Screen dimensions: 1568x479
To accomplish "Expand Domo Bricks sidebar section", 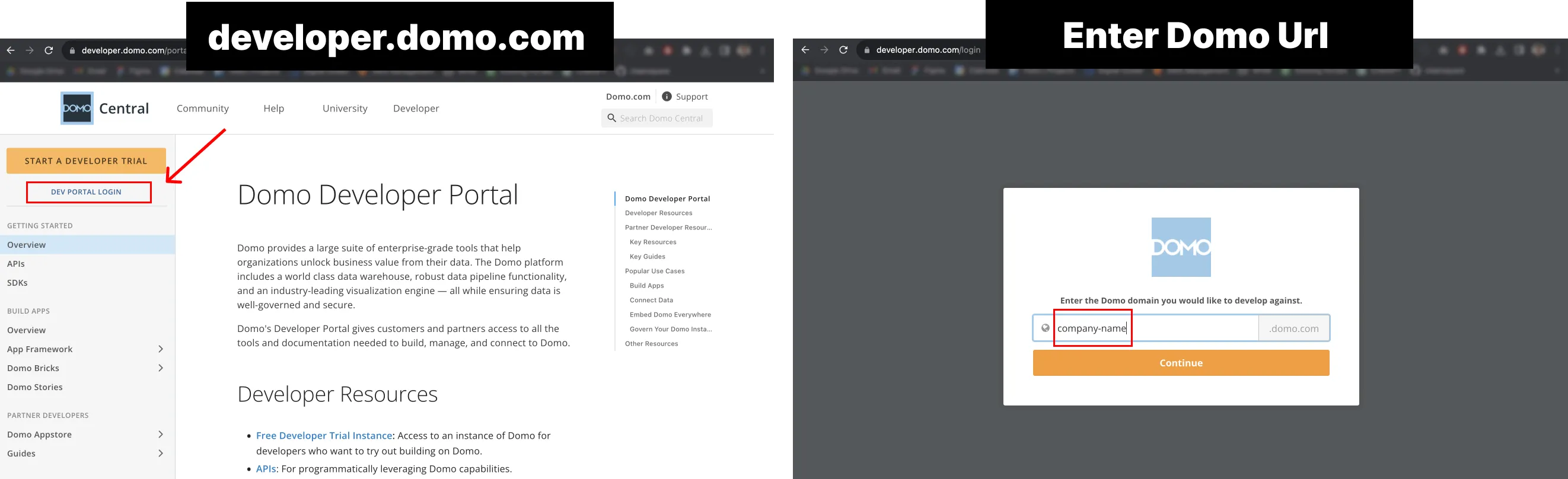I will pyautogui.click(x=161, y=368).
